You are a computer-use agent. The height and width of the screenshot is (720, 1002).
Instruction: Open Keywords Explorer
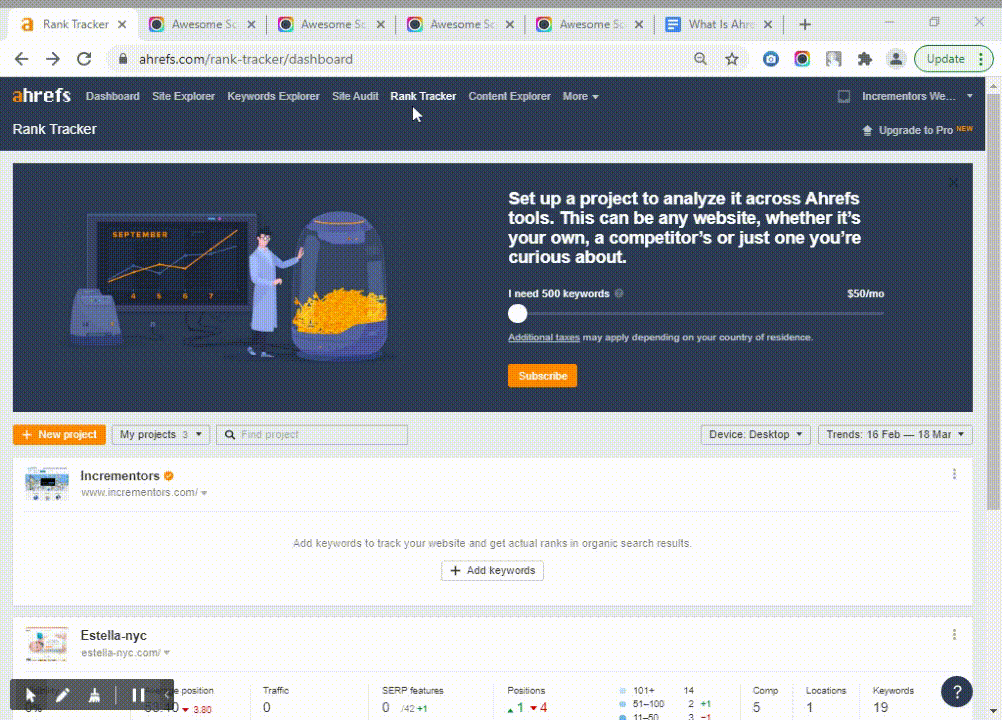click(x=274, y=96)
